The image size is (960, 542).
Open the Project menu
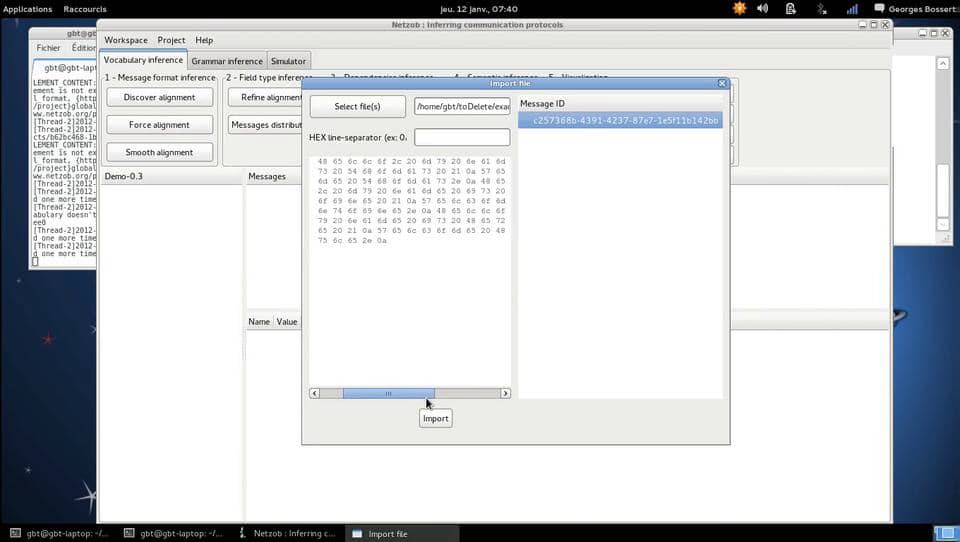pos(171,40)
